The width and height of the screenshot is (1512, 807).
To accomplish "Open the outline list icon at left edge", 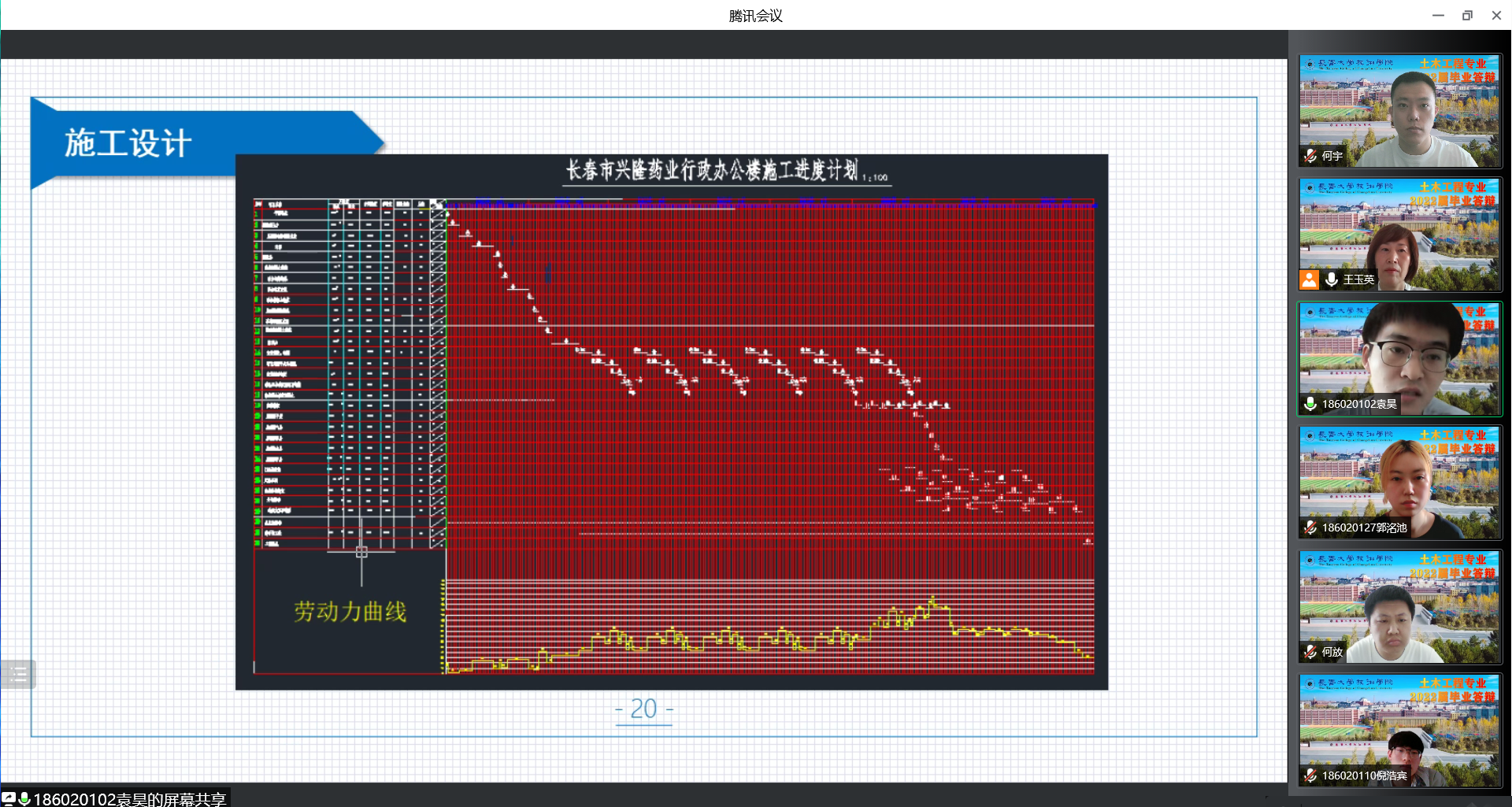I will pos(18,674).
